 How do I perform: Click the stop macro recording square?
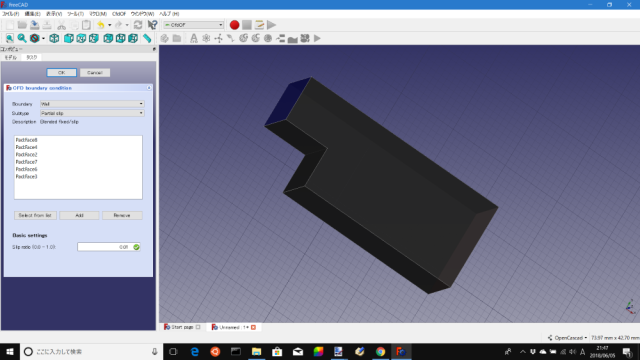coord(247,25)
